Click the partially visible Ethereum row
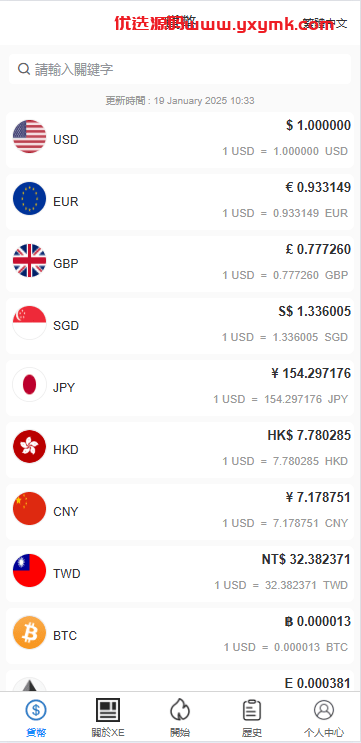 [x=180, y=680]
